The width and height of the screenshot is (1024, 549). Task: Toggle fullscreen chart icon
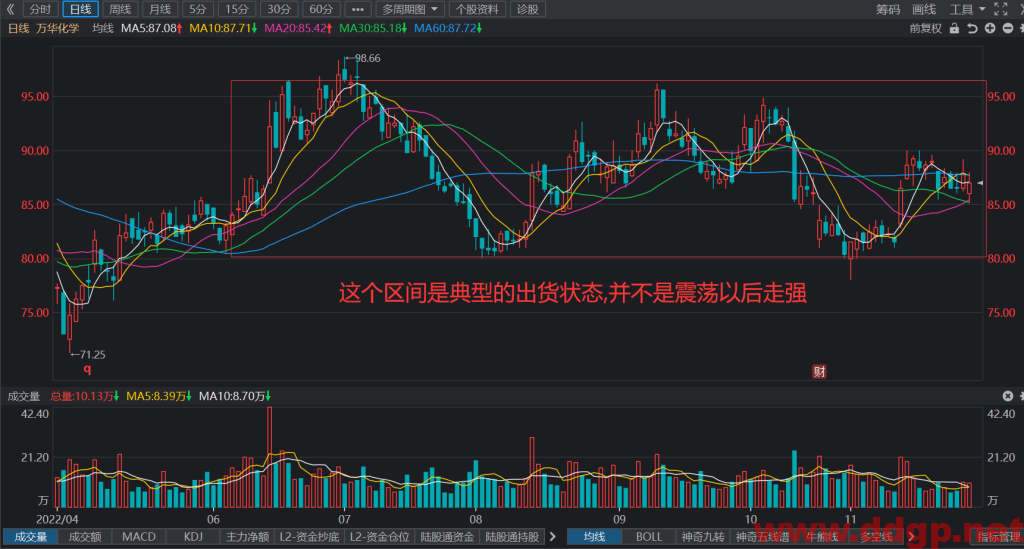(1000, 9)
